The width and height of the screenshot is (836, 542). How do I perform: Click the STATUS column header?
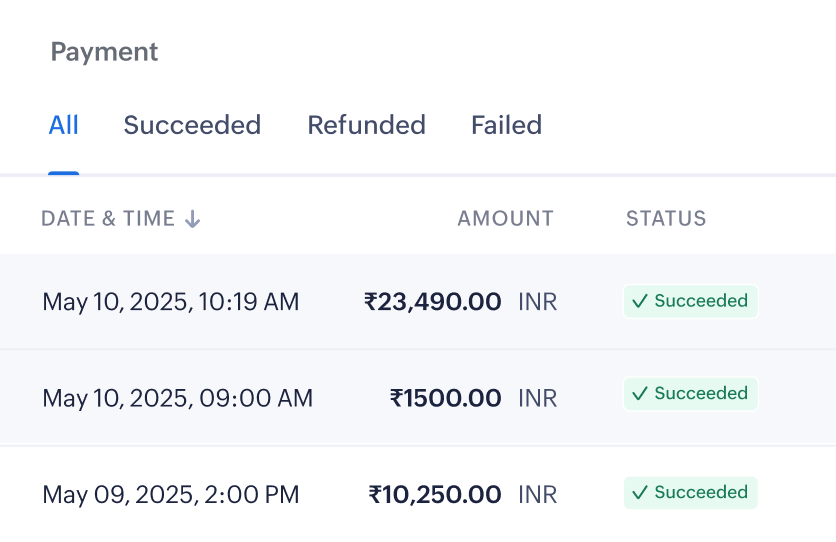(x=666, y=218)
